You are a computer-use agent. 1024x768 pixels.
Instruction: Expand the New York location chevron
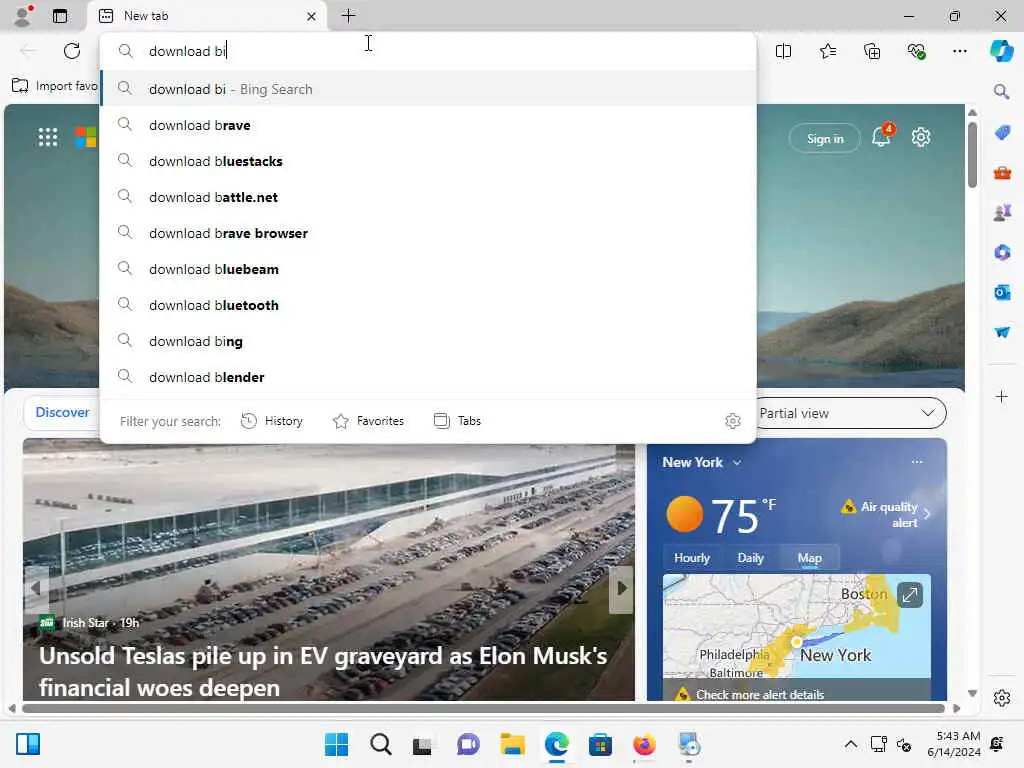(x=737, y=462)
